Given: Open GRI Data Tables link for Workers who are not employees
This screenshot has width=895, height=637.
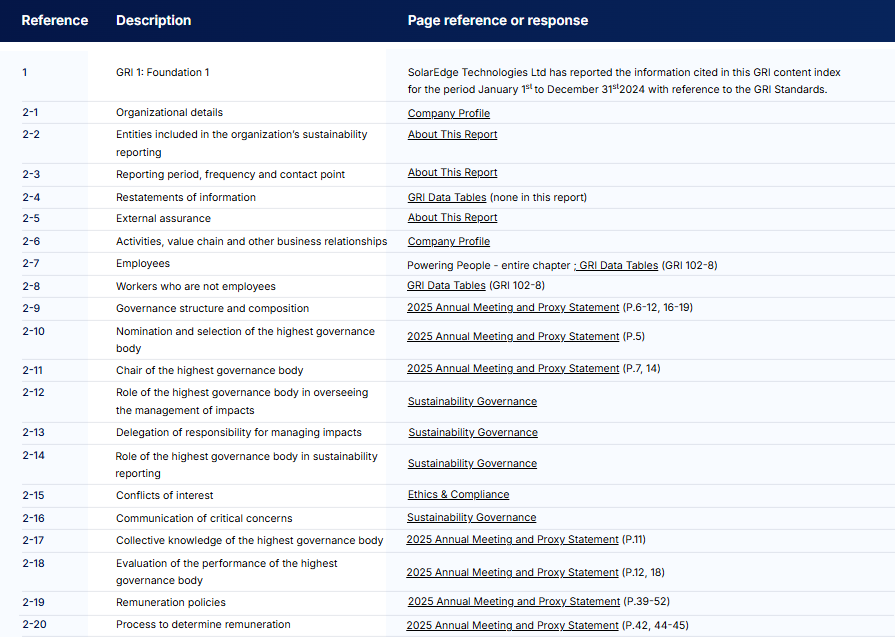Looking at the screenshot, I should (446, 285).
